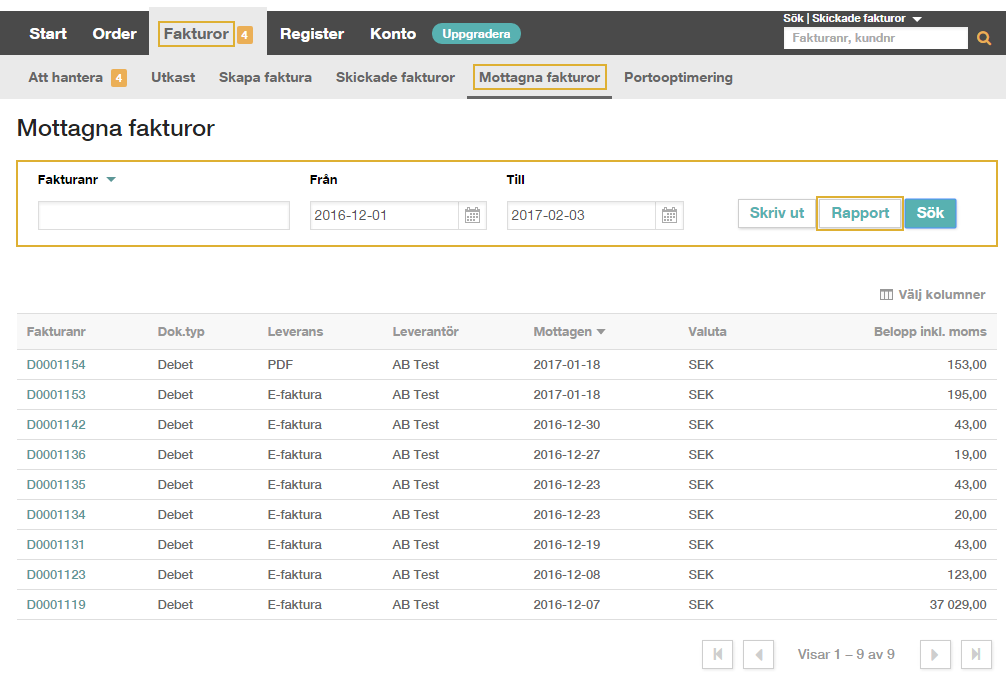Open invoice D0001142
Viewport: 1006px width, 679px height.
56,425
